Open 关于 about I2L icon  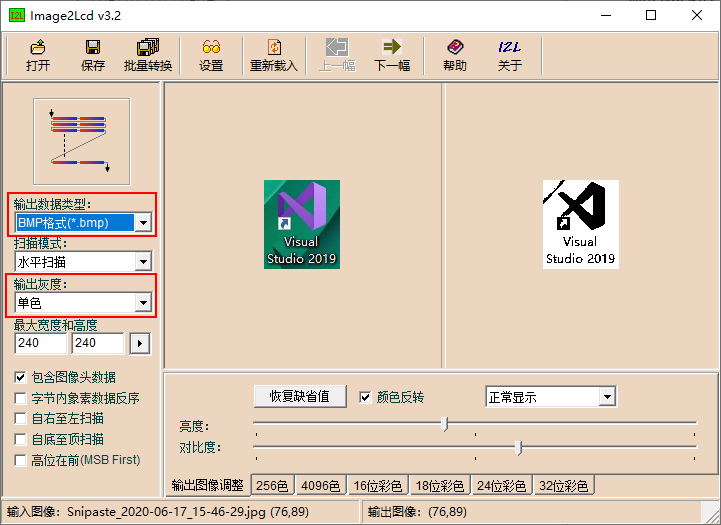pyautogui.click(x=509, y=55)
